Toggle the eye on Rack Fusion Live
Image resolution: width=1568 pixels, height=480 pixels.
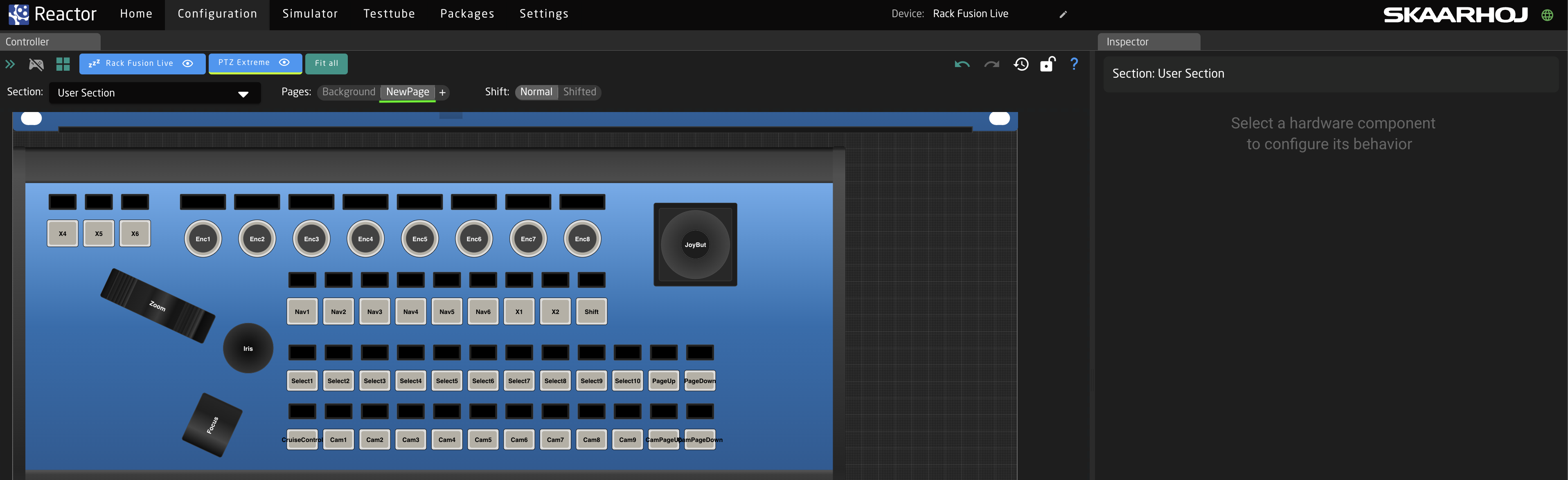[188, 63]
